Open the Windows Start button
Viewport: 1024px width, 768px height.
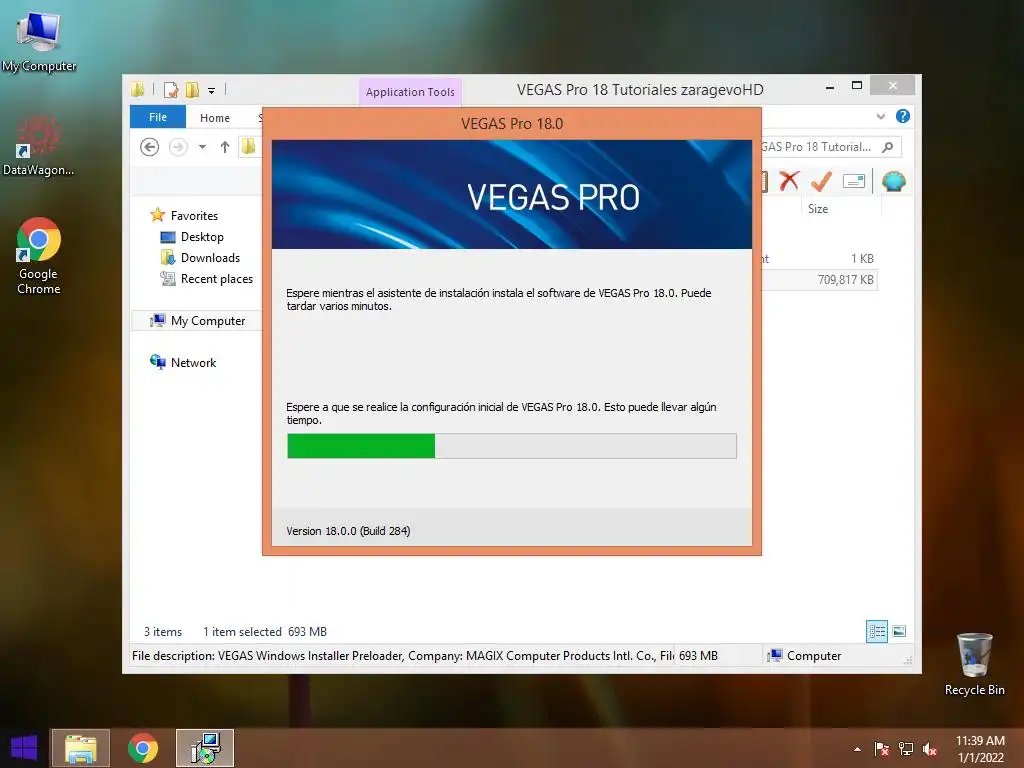pos(24,748)
